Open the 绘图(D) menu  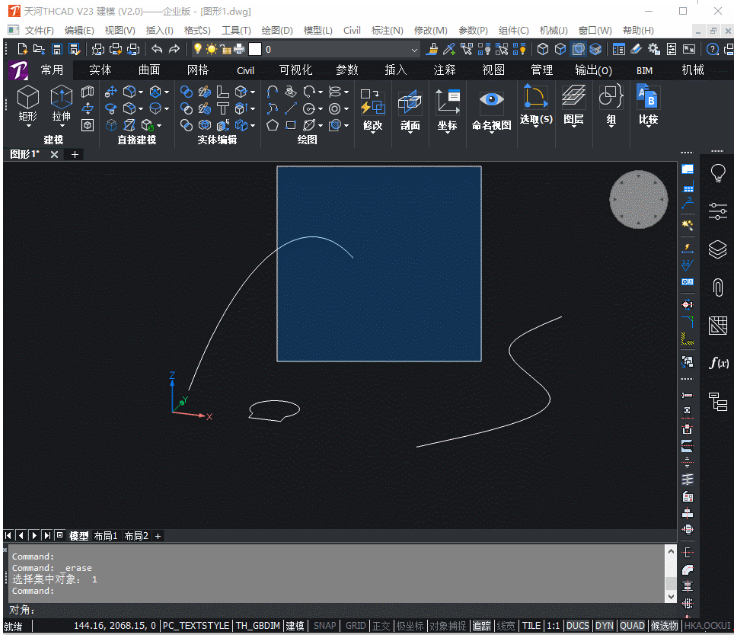coord(277,31)
